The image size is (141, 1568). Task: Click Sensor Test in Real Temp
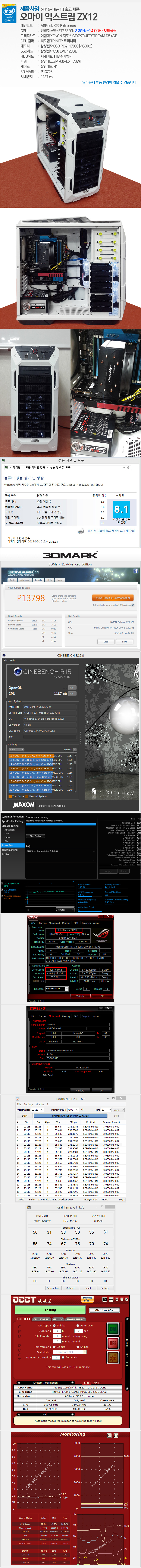pyautogui.click(x=53, y=1288)
